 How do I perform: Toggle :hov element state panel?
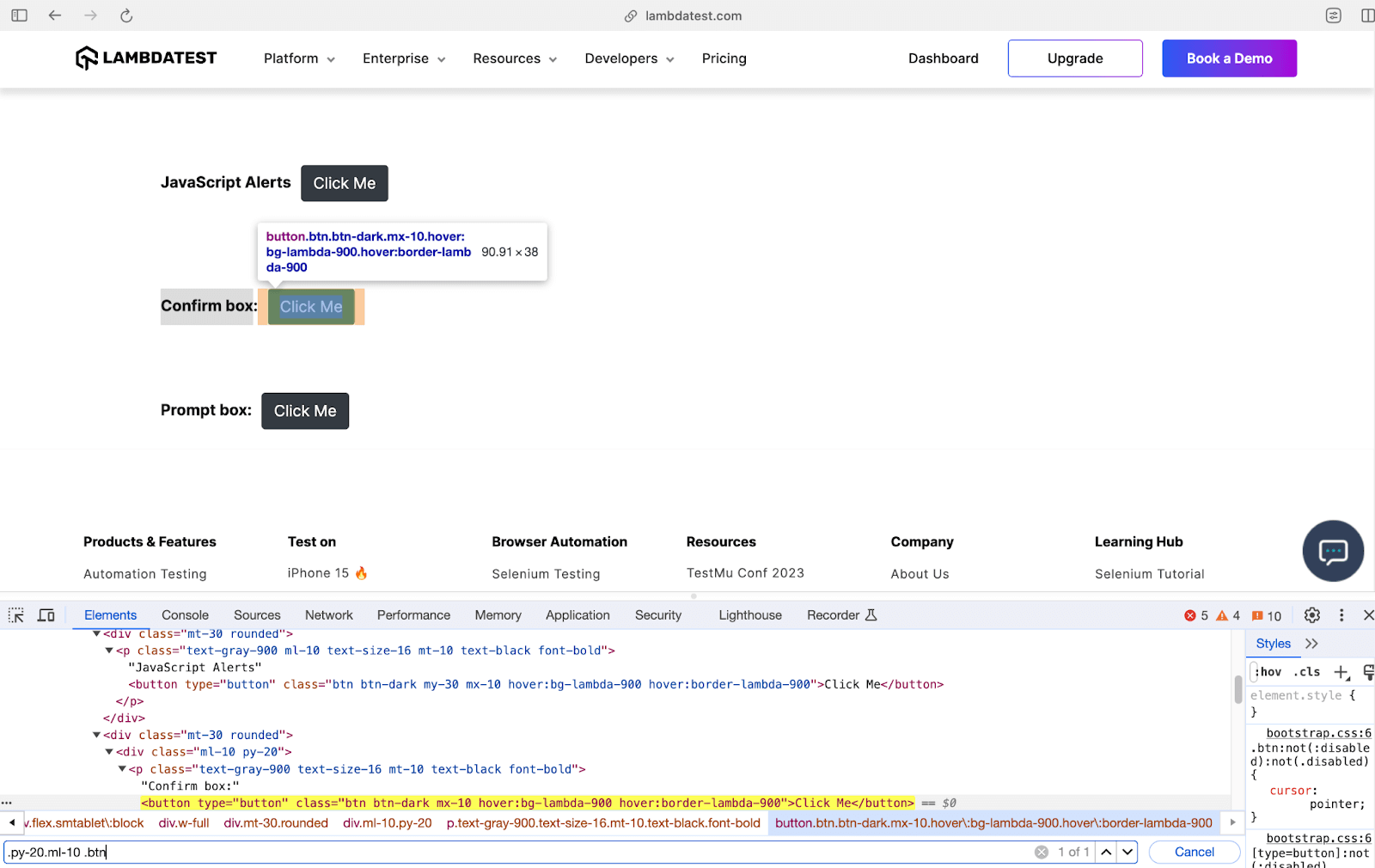tap(1269, 672)
